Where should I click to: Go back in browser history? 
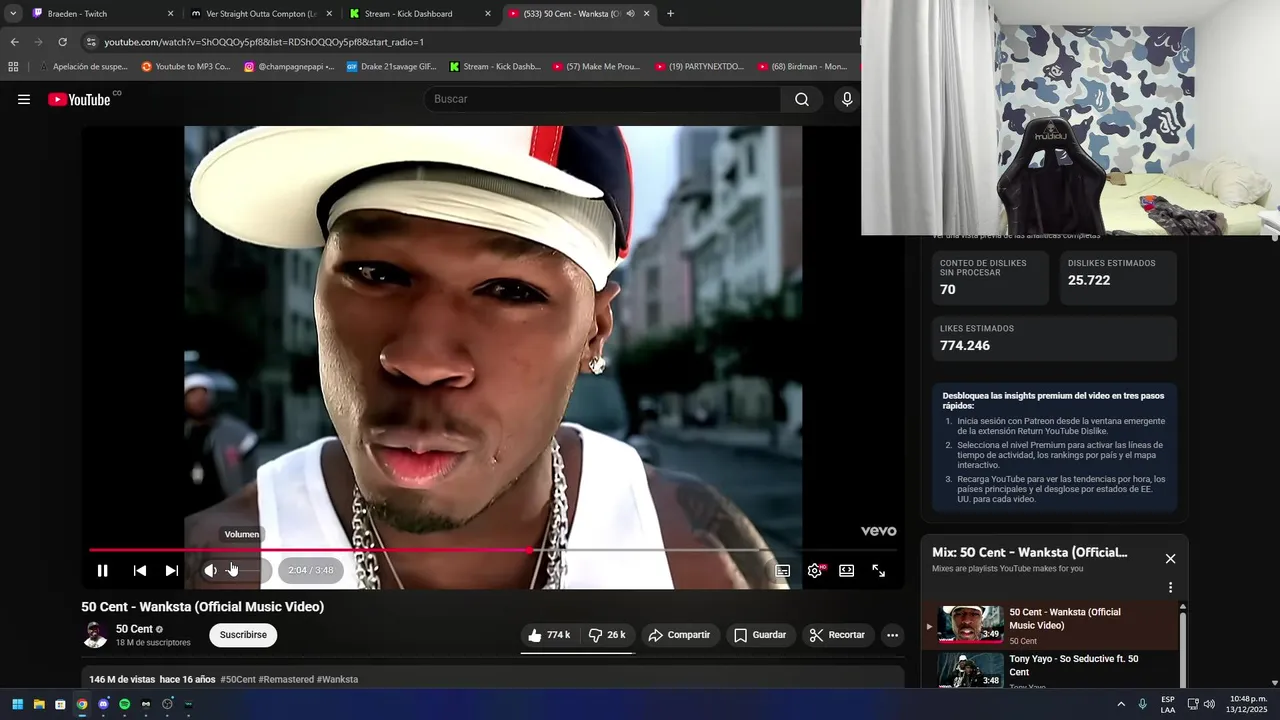pyautogui.click(x=14, y=42)
